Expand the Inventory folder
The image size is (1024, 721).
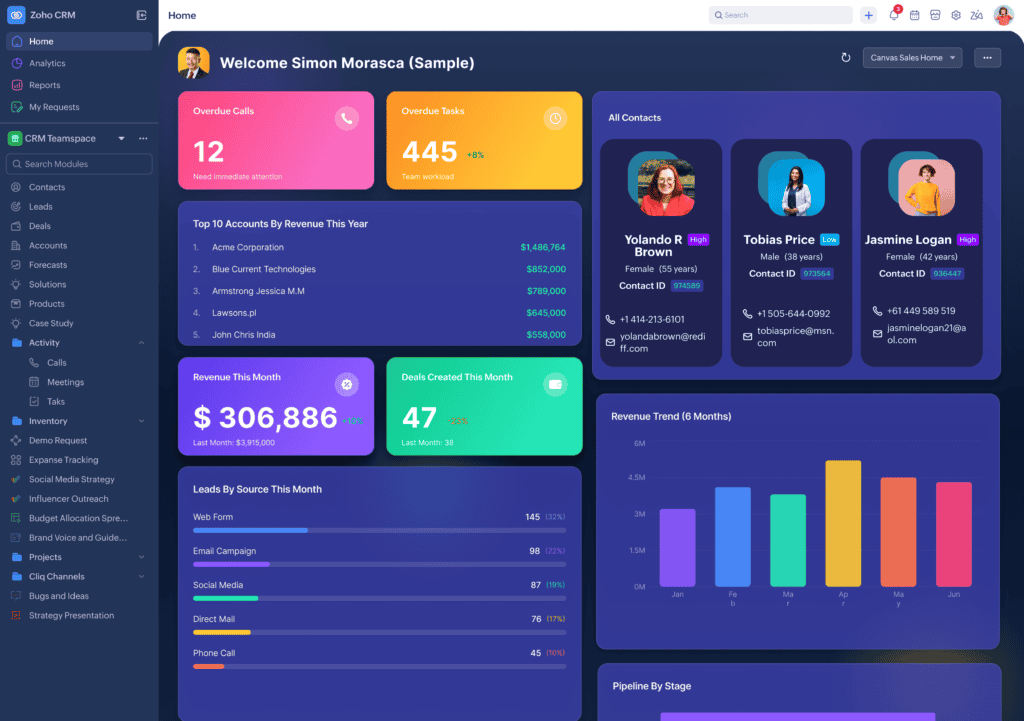141,421
